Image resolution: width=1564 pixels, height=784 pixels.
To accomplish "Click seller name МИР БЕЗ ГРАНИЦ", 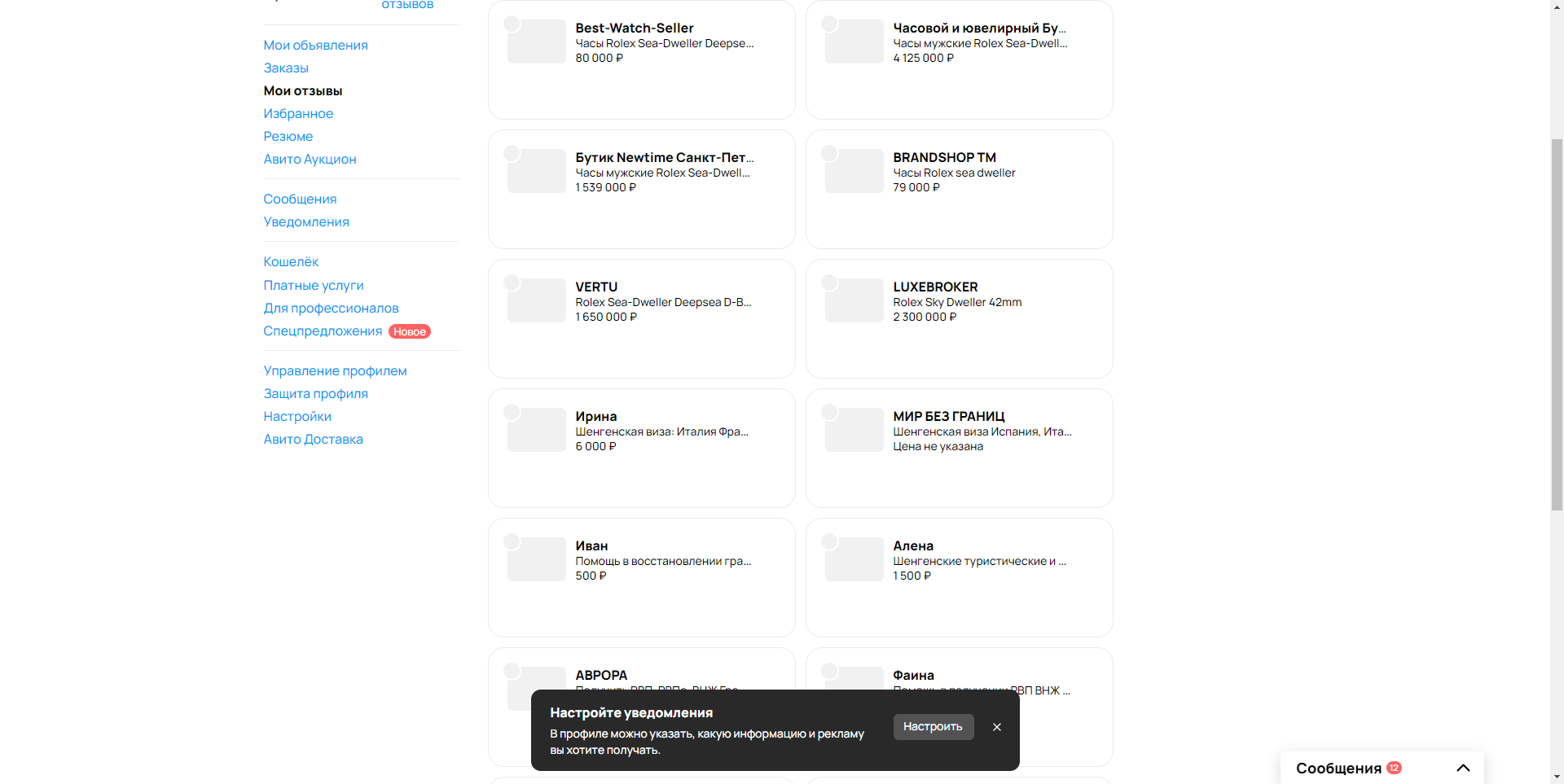I will coord(949,416).
